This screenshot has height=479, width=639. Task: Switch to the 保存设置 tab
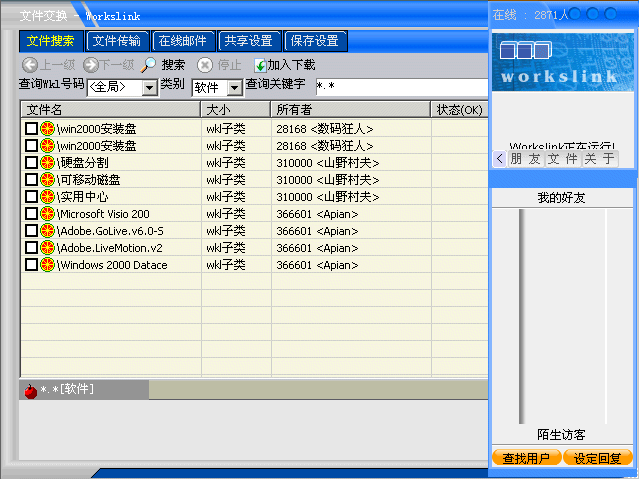coord(315,41)
